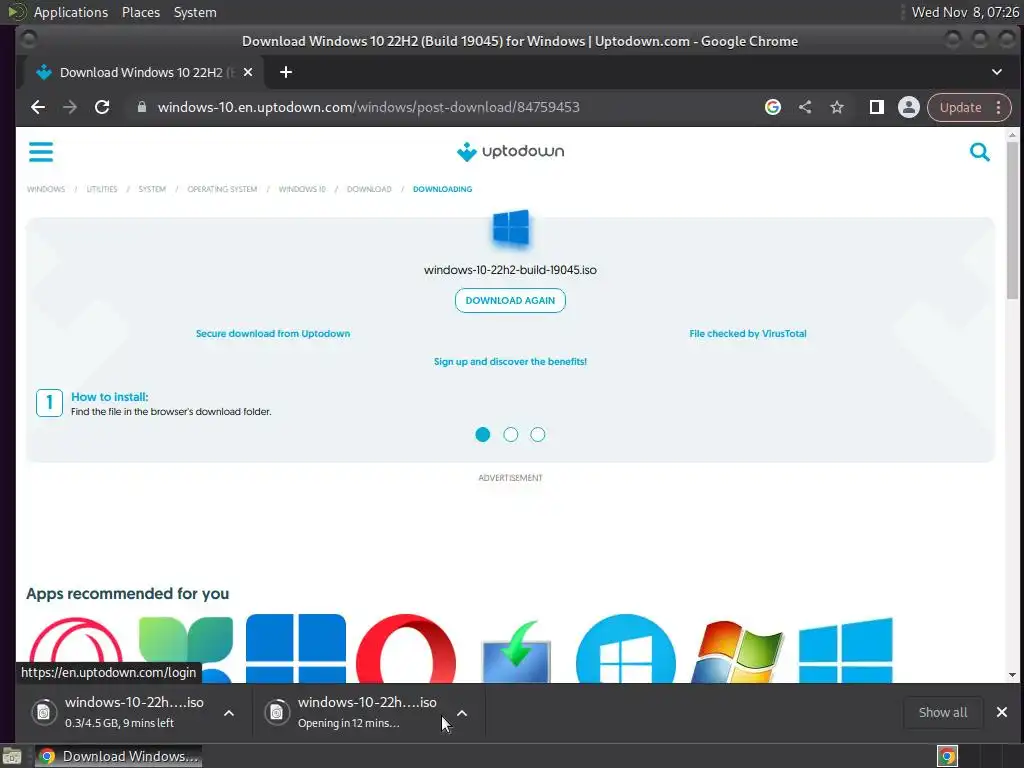Click the WINDOWS breadcrumb
The image size is (1024, 768).
click(x=46, y=189)
